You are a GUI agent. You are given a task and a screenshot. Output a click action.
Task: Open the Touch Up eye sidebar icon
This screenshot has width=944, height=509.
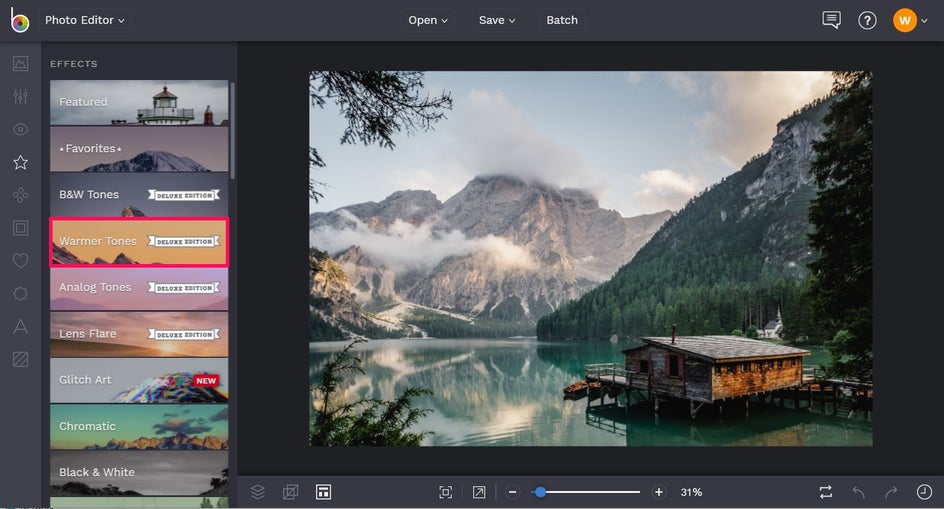[20, 130]
